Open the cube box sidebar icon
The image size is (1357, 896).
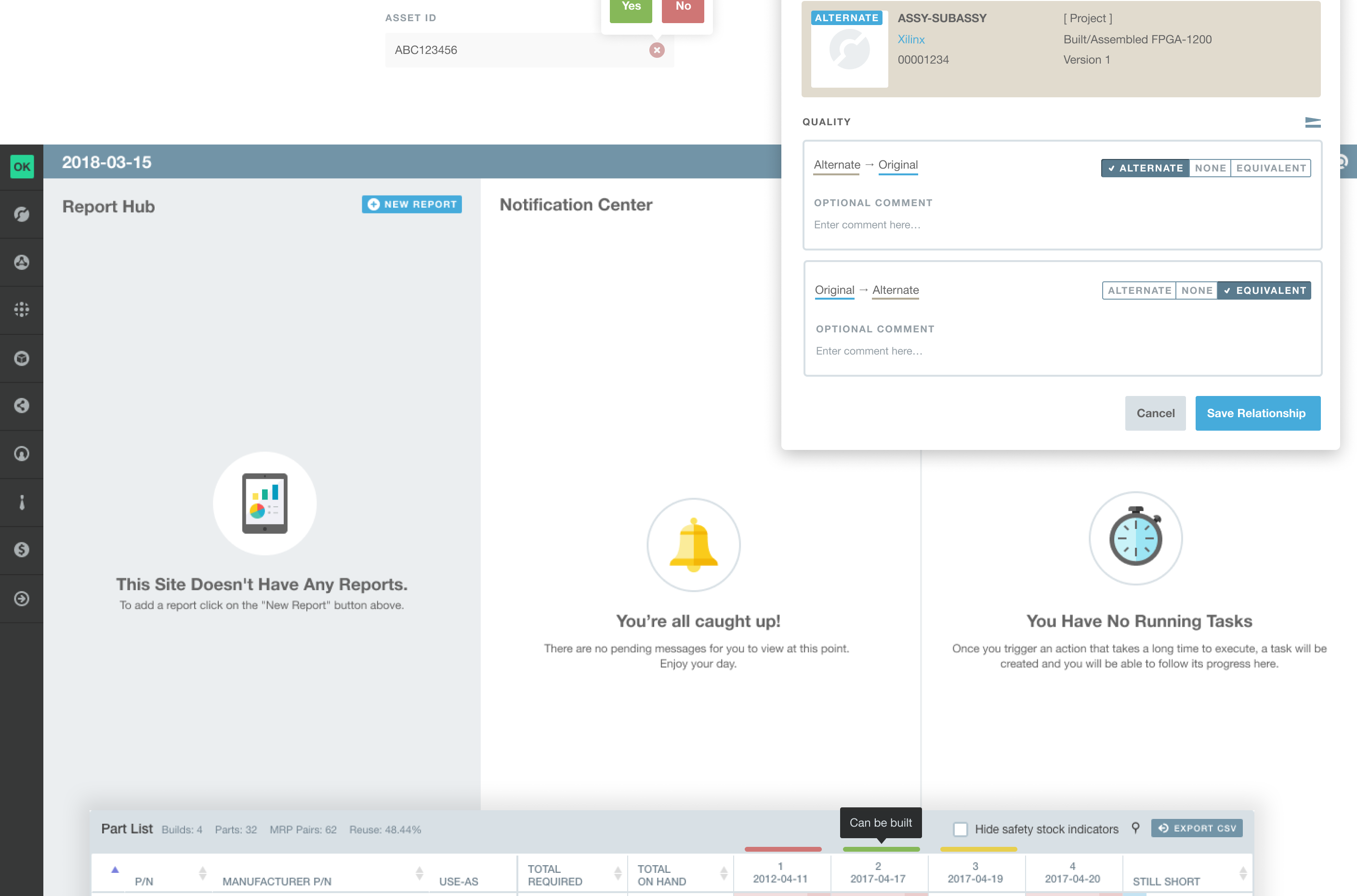click(x=22, y=358)
